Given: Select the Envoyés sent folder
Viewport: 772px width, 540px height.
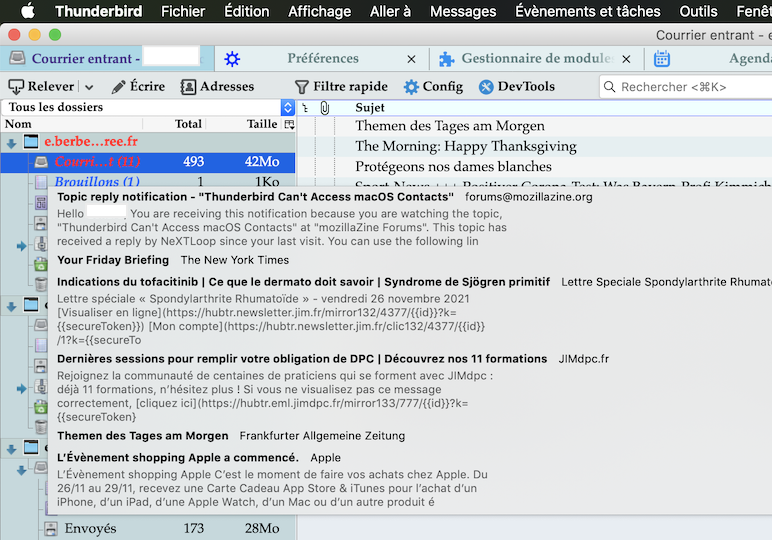Looking at the screenshot, I should tap(90, 528).
